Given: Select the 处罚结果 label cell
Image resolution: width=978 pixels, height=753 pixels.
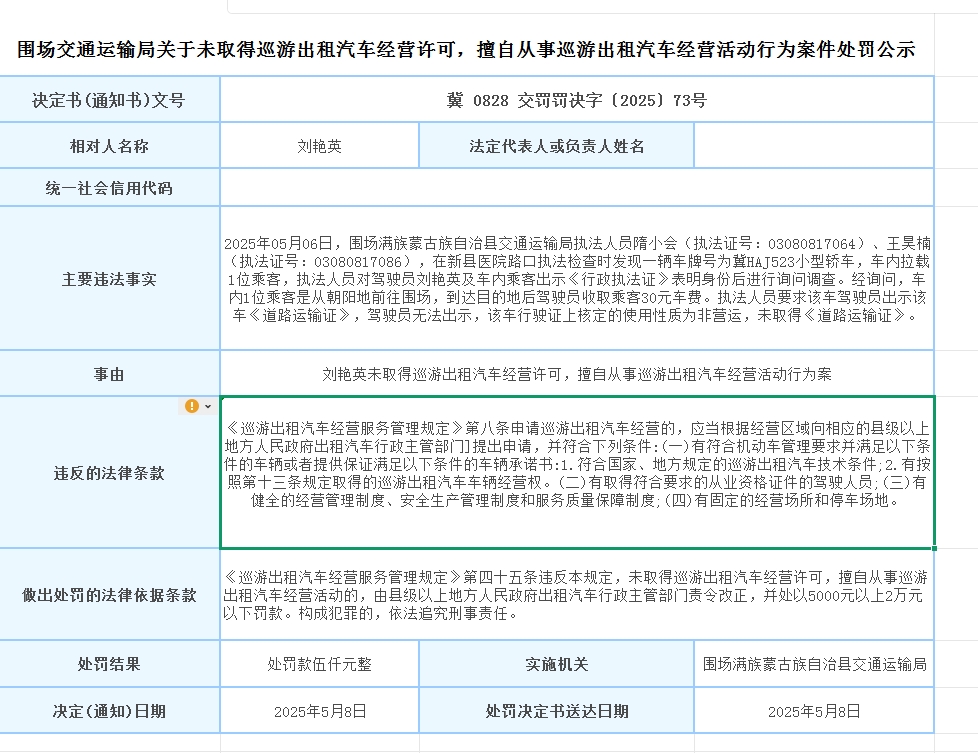Looking at the screenshot, I should click(x=109, y=664).
